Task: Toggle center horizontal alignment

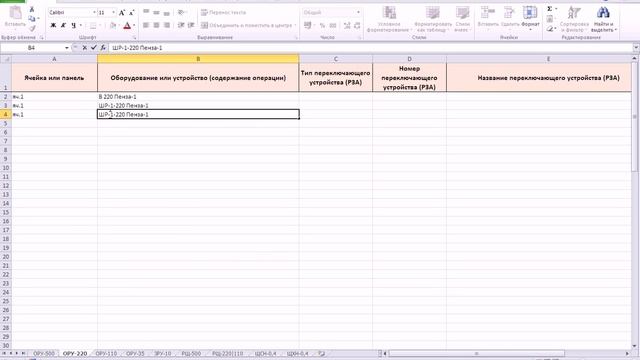Action: (156, 25)
